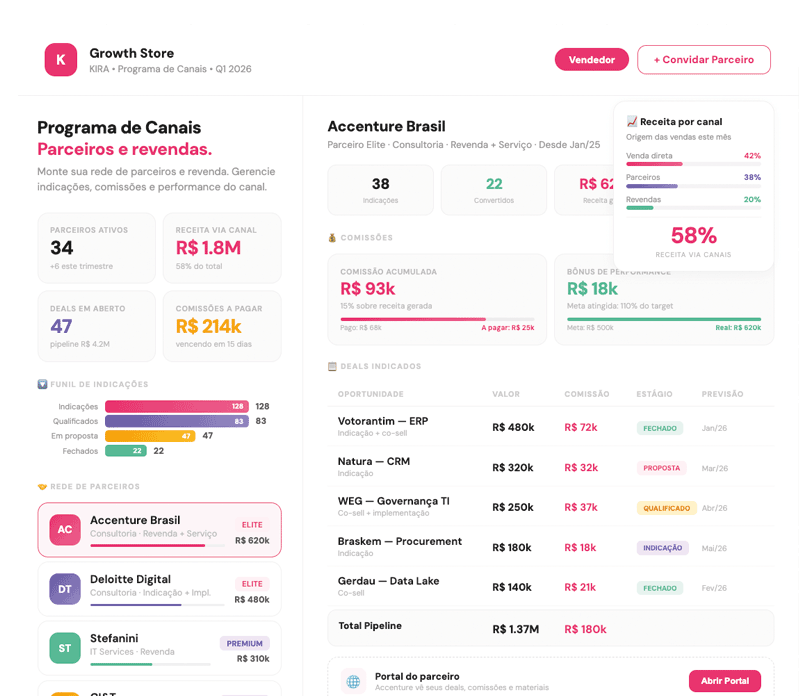Open the Gerdau — Data Lake deal
The width and height of the screenshot is (810, 696).
(551, 586)
